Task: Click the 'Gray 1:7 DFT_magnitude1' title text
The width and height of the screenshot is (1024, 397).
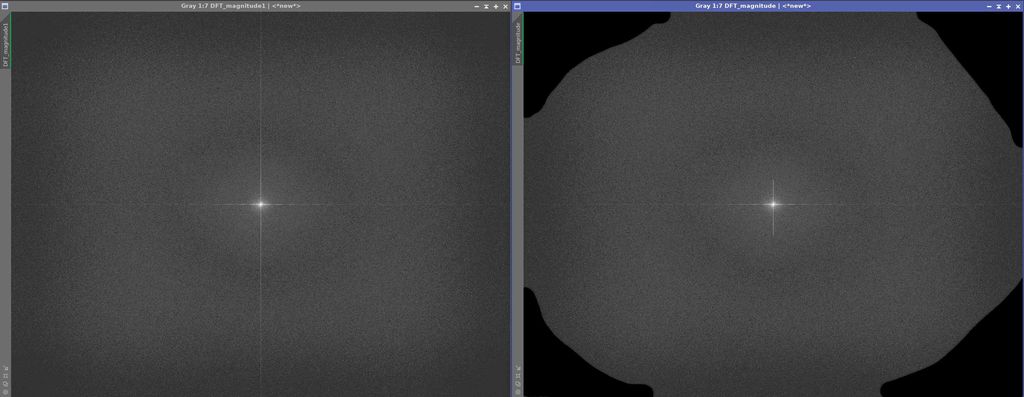Action: pyautogui.click(x=223, y=6)
